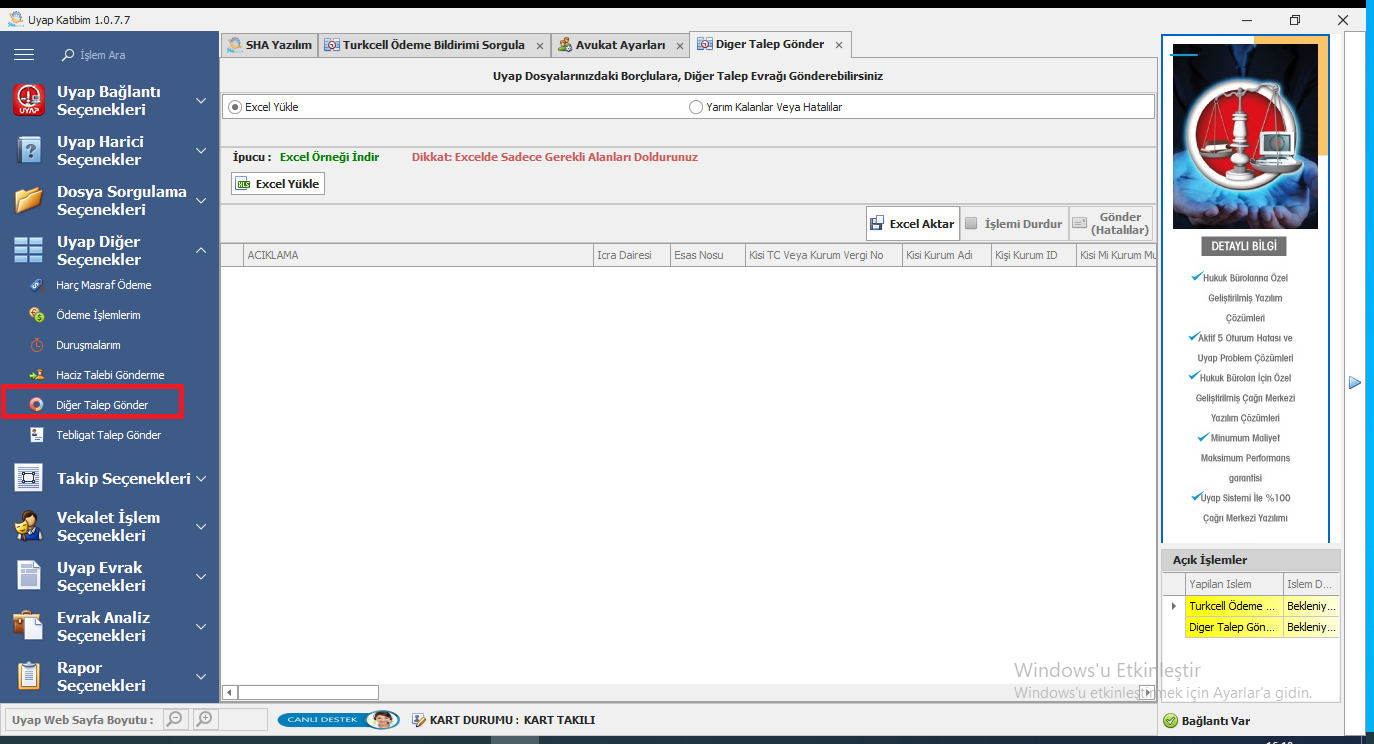Toggle the İşlemi Durdur checkbox
The width and height of the screenshot is (1374, 744).
tap(971, 223)
